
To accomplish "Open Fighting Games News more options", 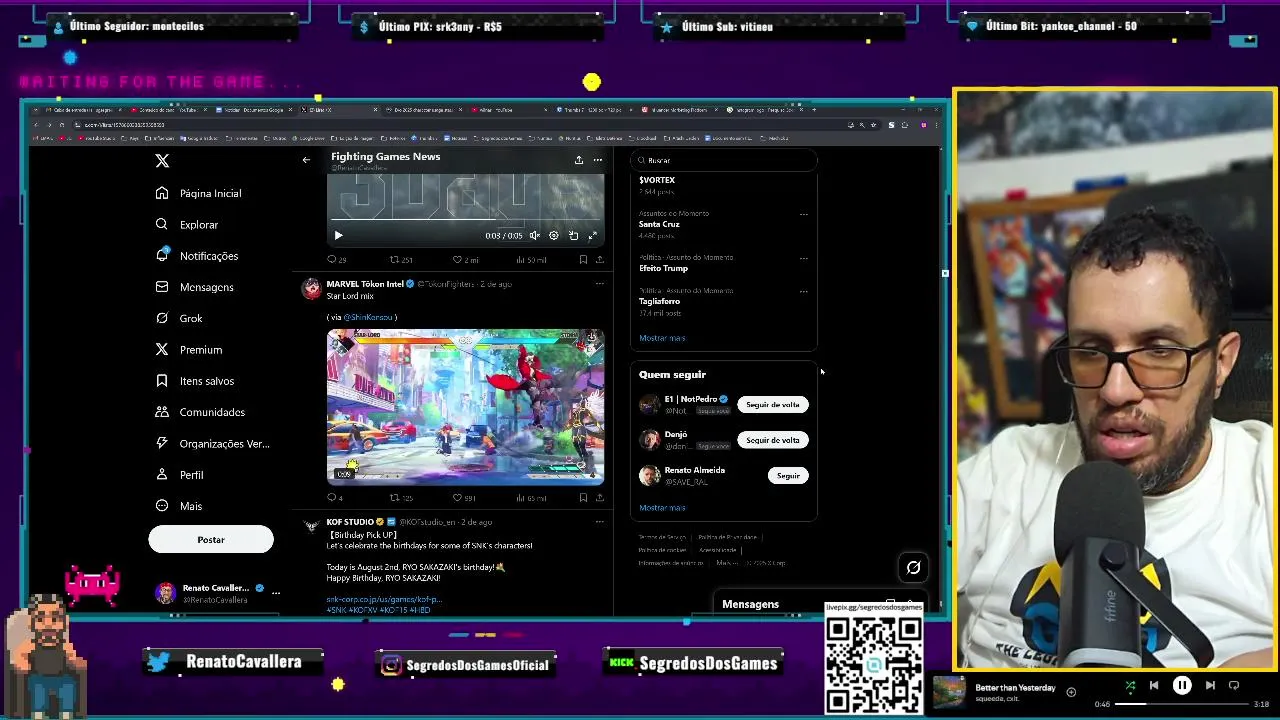I will coord(598,160).
